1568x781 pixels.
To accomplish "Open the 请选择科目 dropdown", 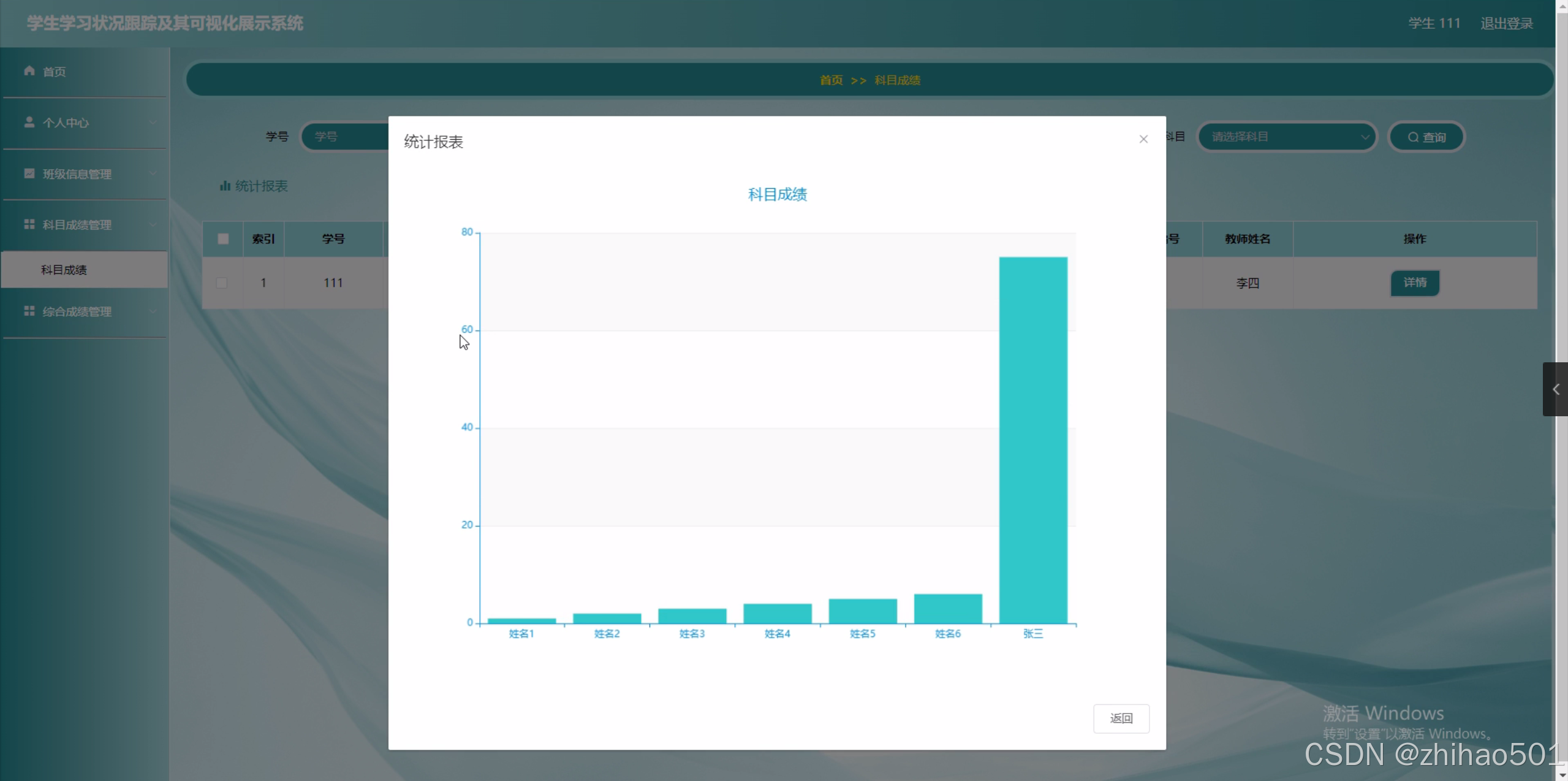I will pyautogui.click(x=1287, y=137).
